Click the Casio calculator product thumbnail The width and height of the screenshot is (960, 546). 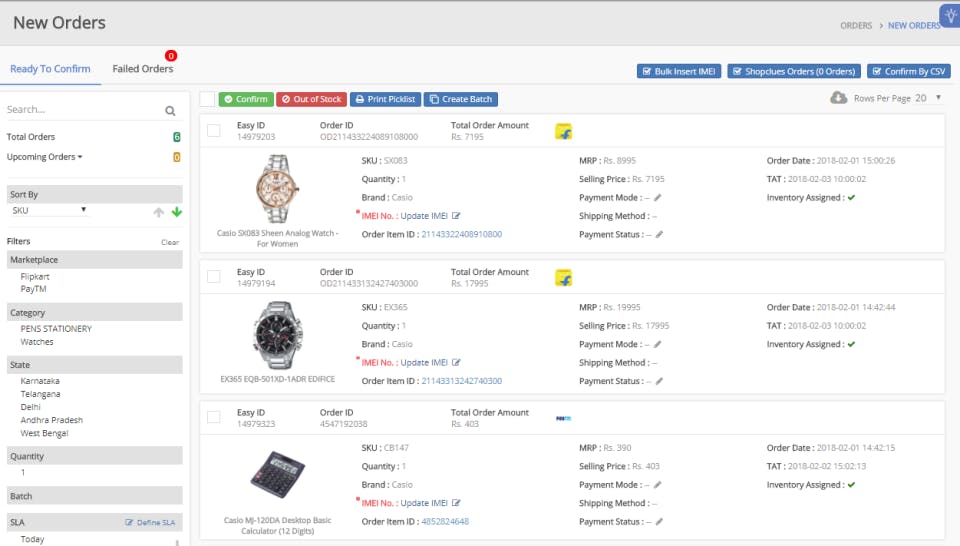(x=277, y=475)
